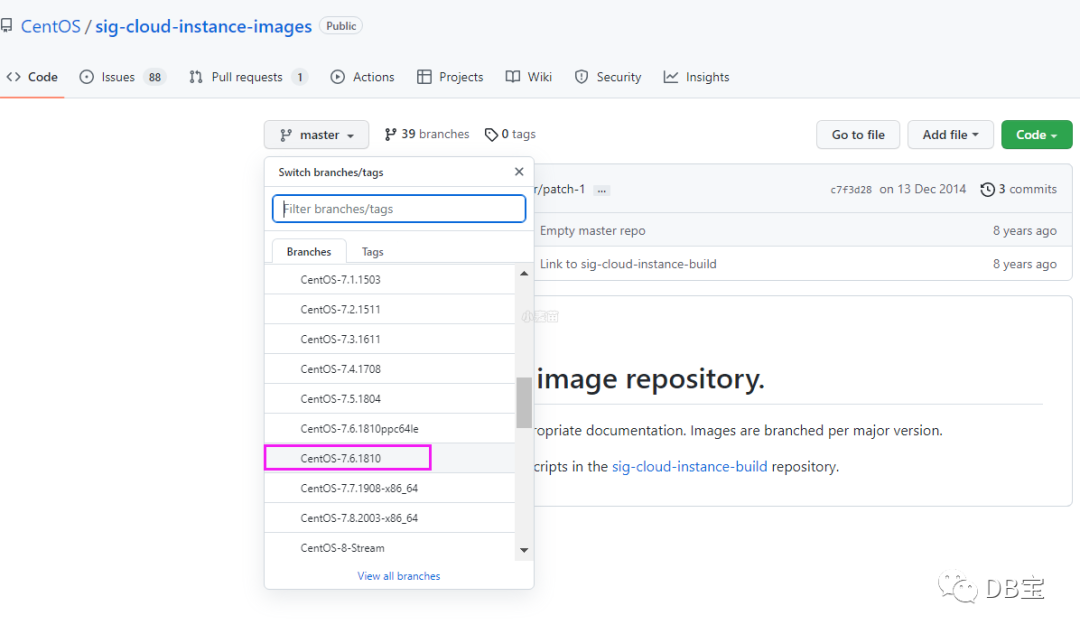Open the sig-cloud-instance-build repository link

689,466
